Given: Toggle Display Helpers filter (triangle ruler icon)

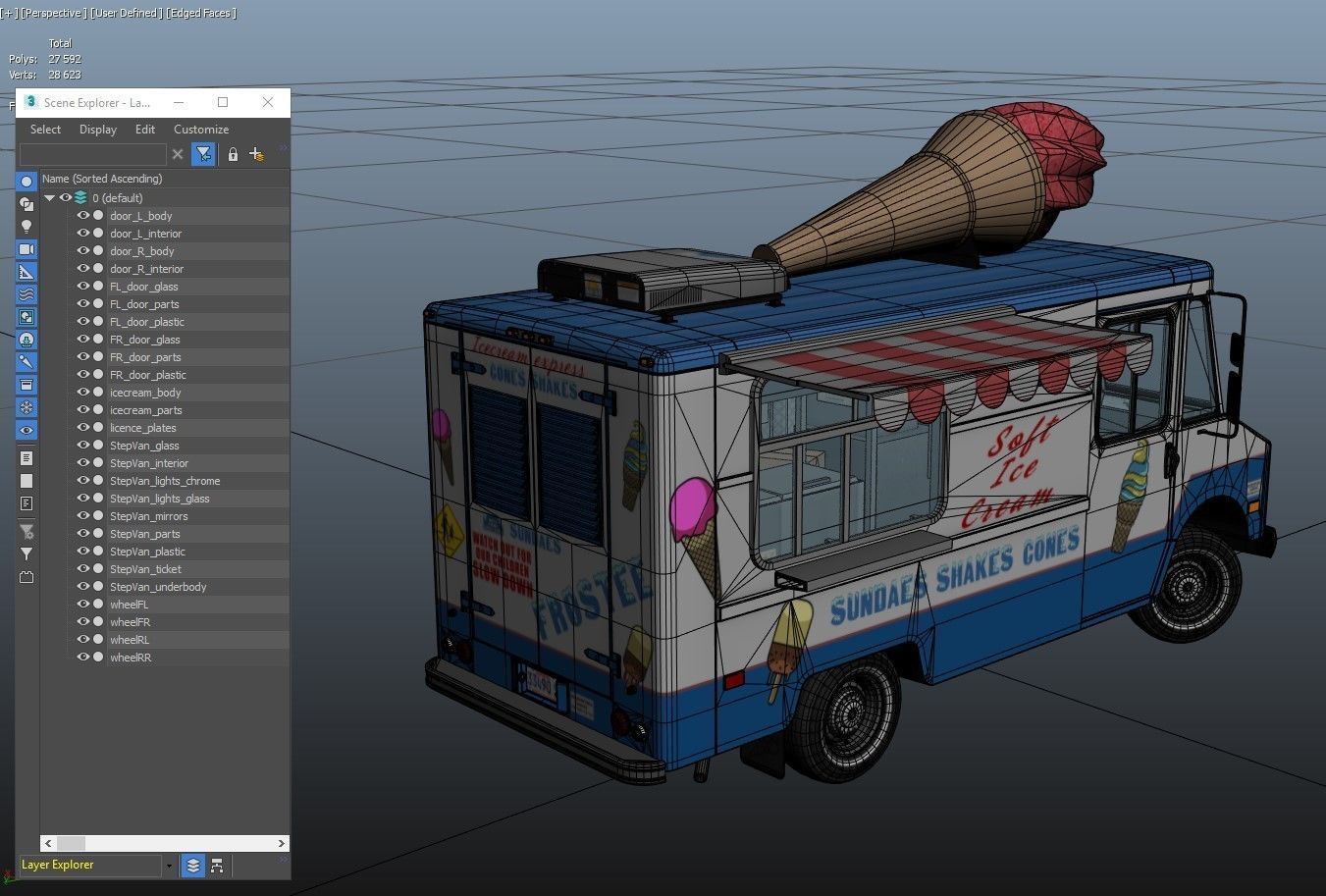Looking at the screenshot, I should (x=27, y=272).
